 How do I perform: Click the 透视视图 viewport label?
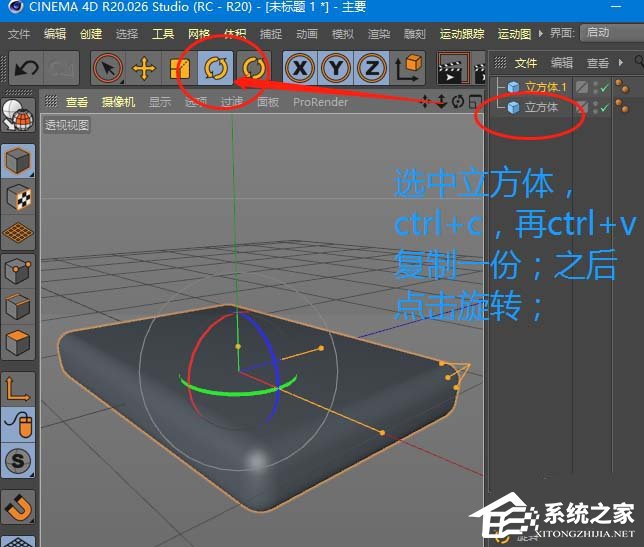67,125
